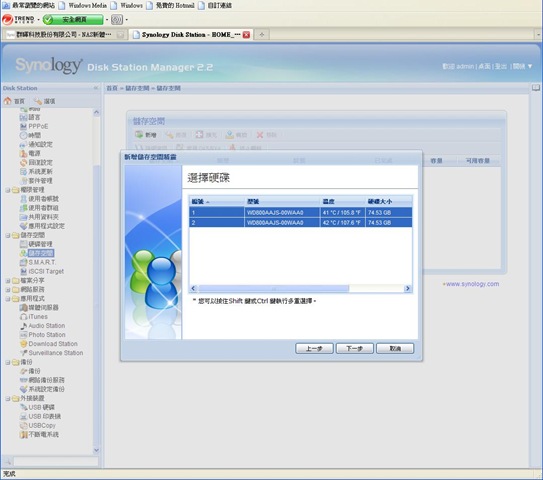This screenshot has width=543, height=480.
Task: Collapse the 應用程式 tree folder
Action: pos(8,299)
